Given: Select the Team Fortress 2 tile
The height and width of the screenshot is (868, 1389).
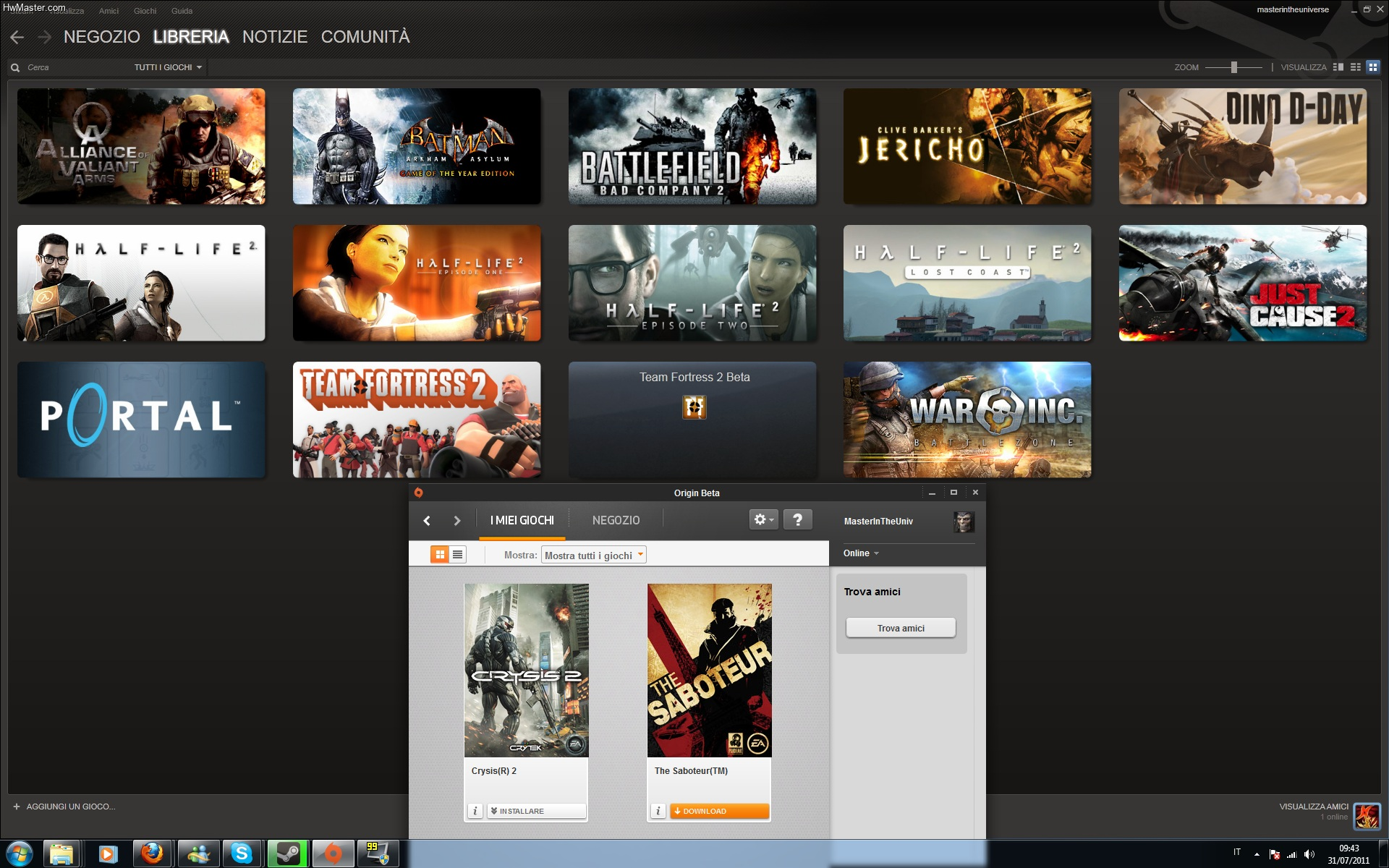Looking at the screenshot, I should pyautogui.click(x=417, y=420).
